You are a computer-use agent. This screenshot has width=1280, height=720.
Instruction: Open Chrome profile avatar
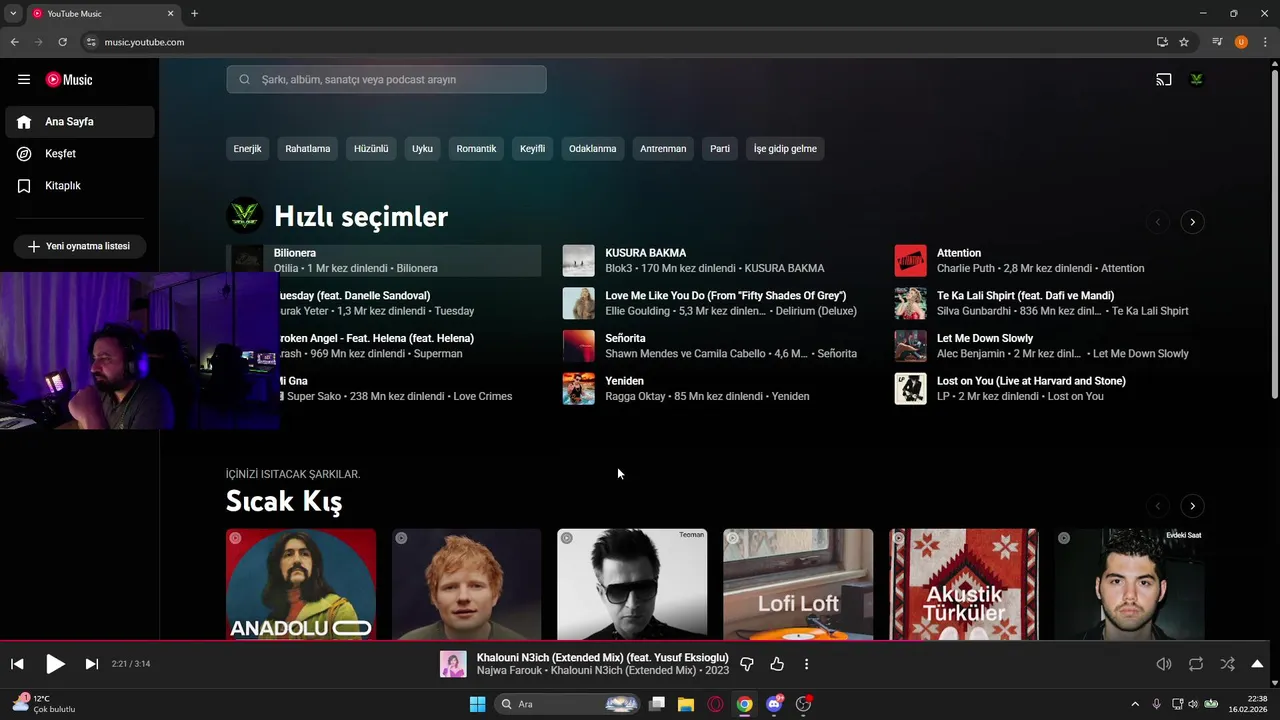click(1241, 42)
